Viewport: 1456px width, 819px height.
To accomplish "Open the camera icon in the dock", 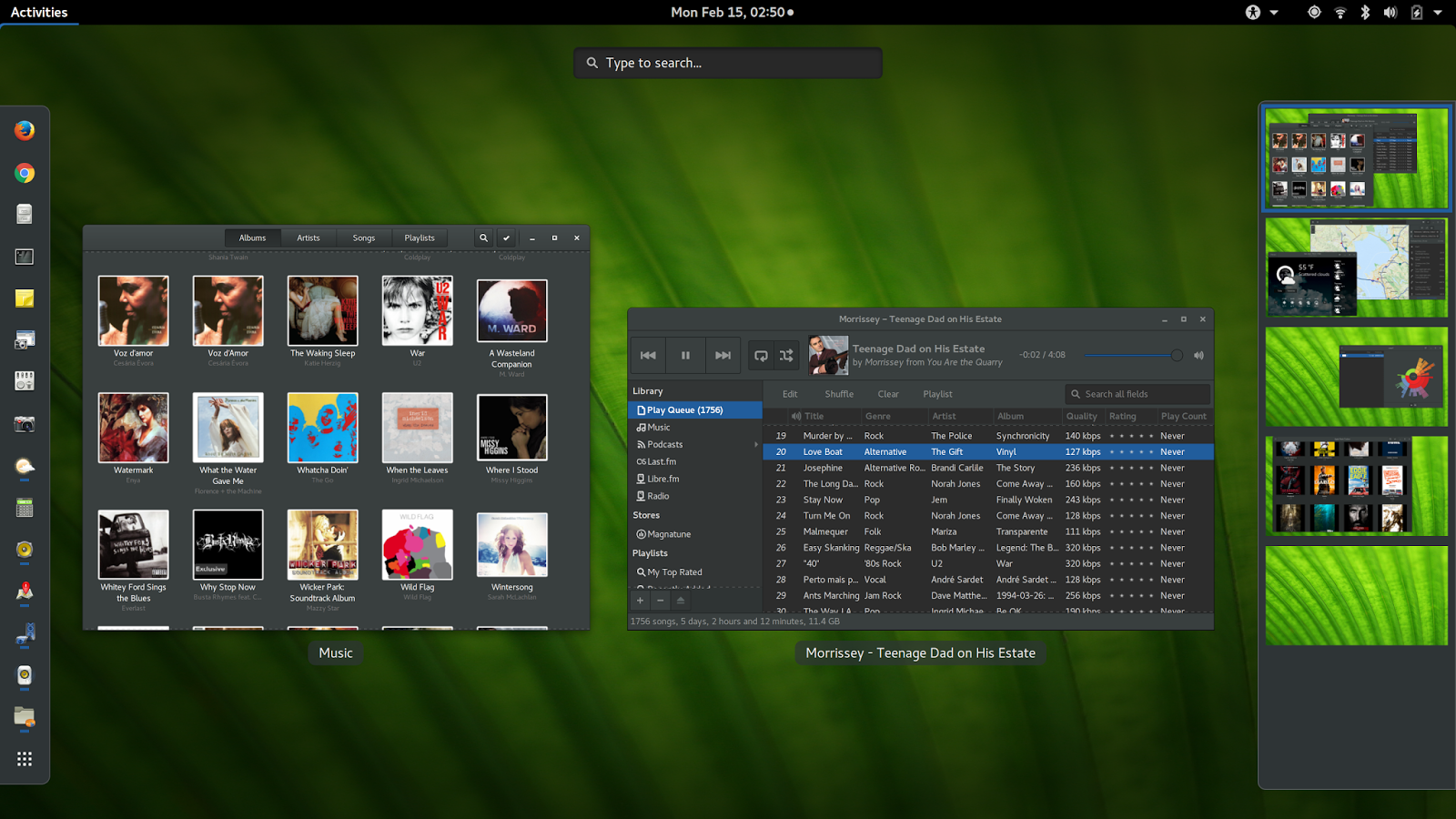I will tap(25, 424).
